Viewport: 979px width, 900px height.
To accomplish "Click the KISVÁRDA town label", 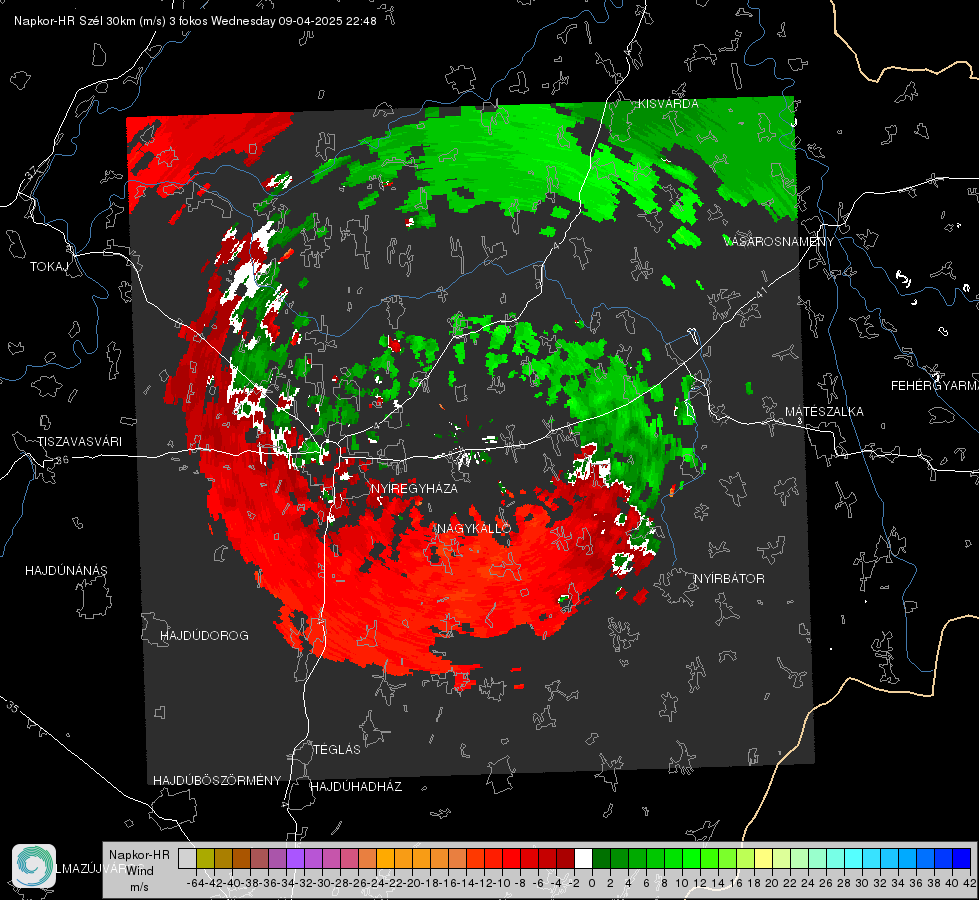I will pos(668,104).
